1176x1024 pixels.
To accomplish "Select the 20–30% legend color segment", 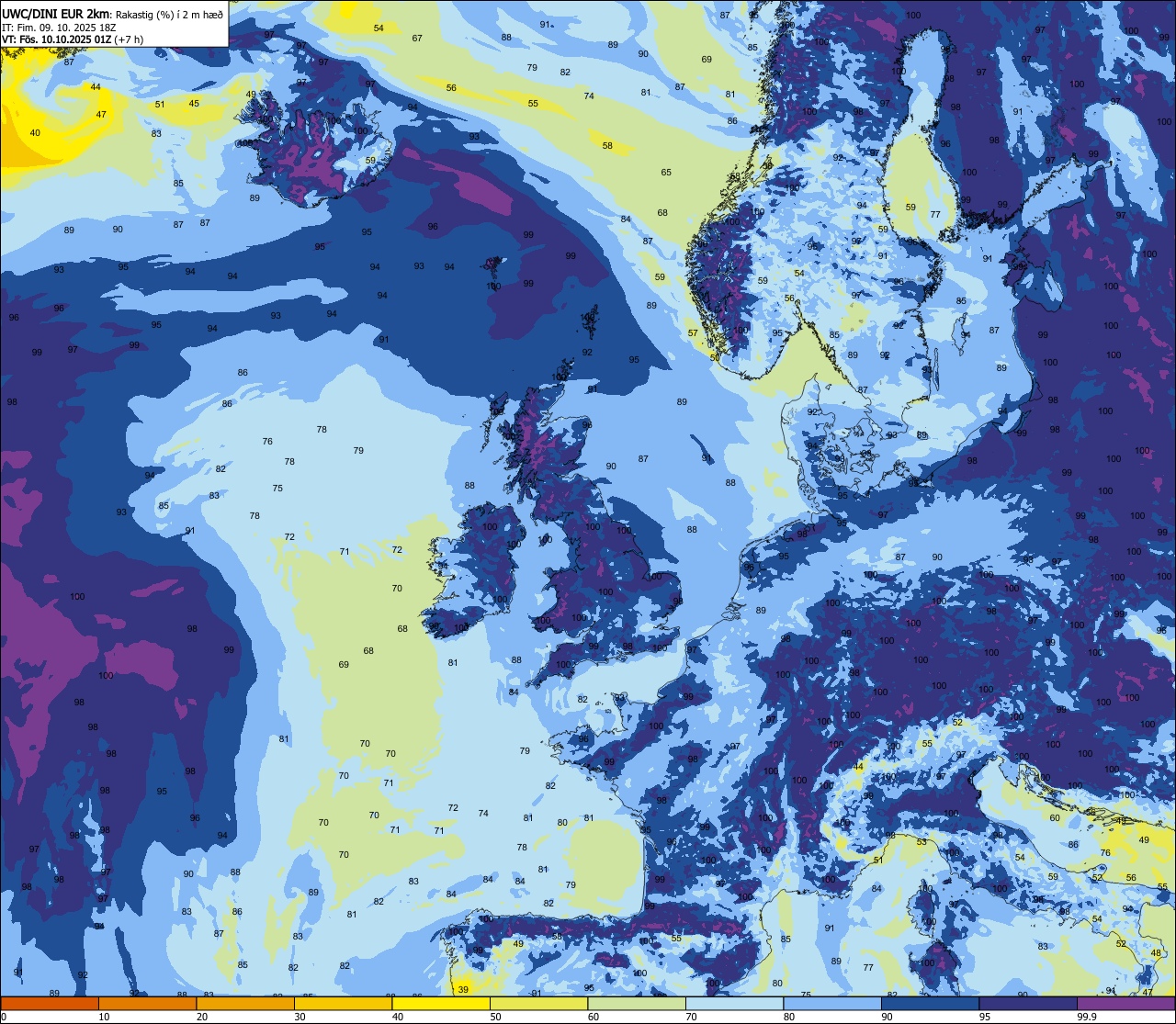I will pos(245,1003).
